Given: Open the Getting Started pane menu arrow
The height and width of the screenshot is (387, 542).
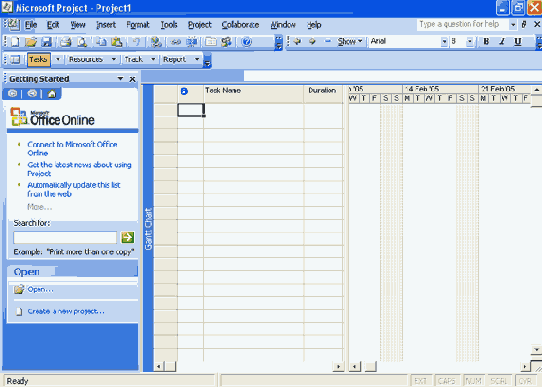Looking at the screenshot, I should [120, 79].
